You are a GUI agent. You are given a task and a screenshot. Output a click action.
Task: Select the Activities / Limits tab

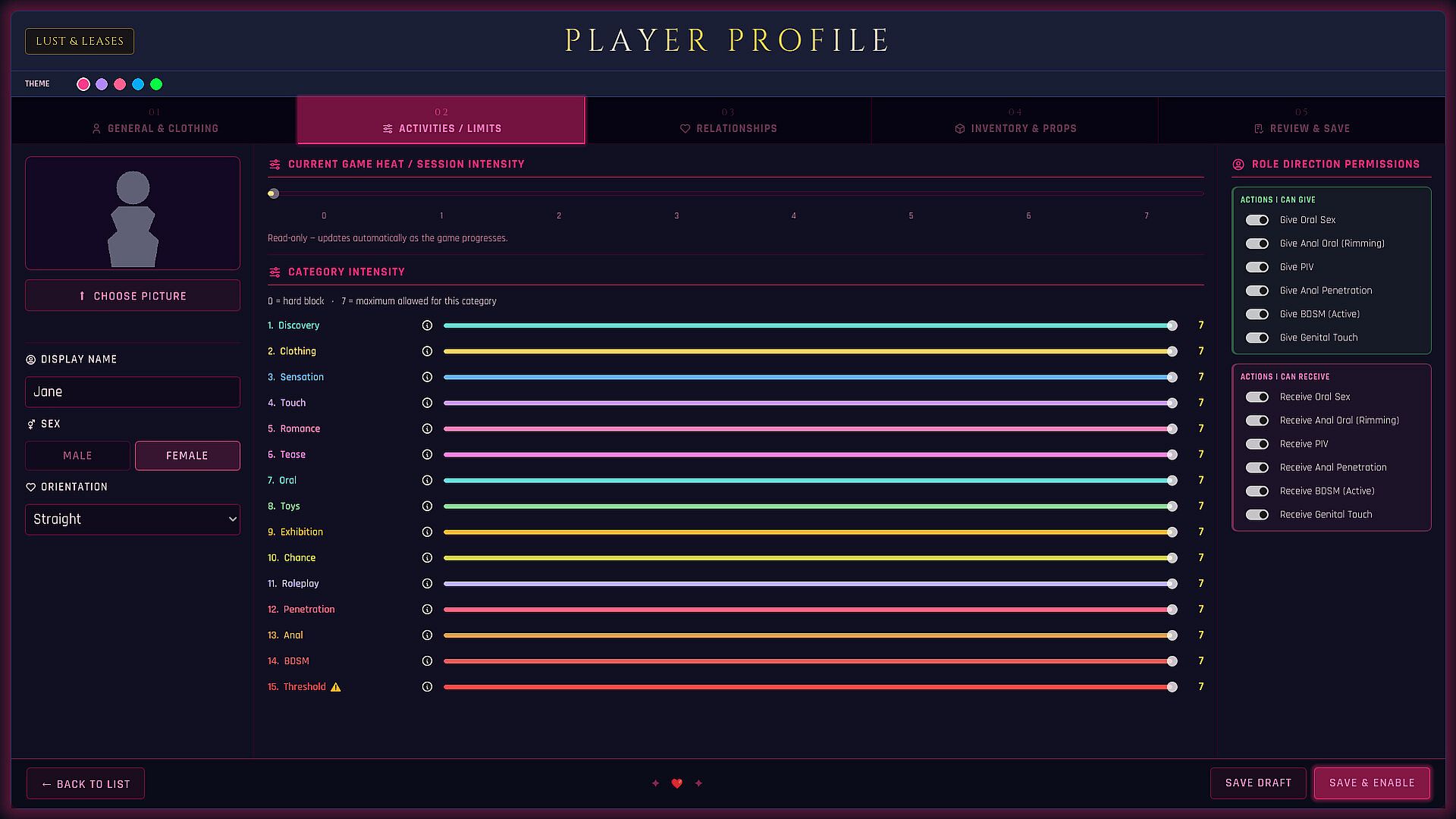441,121
